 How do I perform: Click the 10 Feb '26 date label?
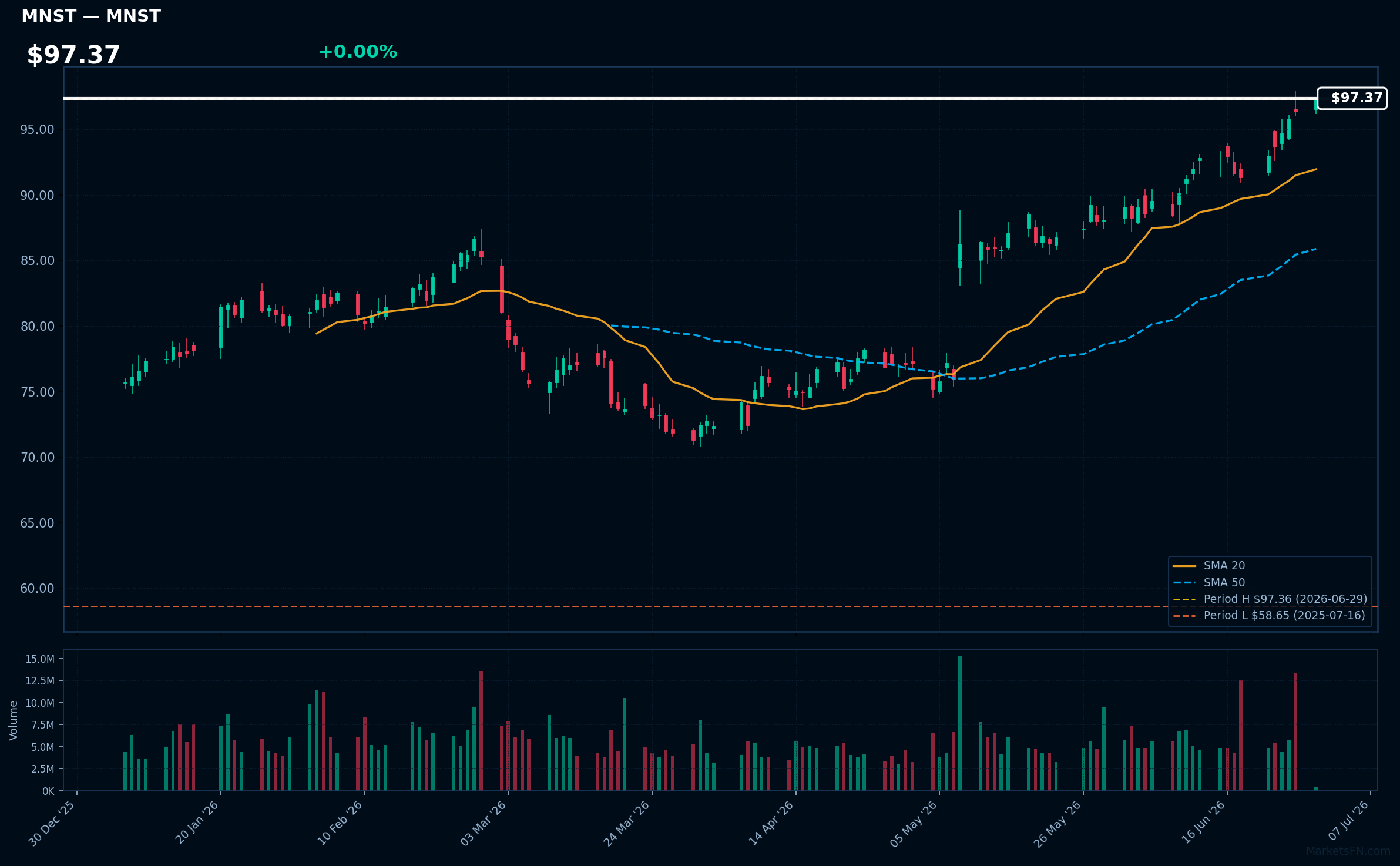pos(340,823)
